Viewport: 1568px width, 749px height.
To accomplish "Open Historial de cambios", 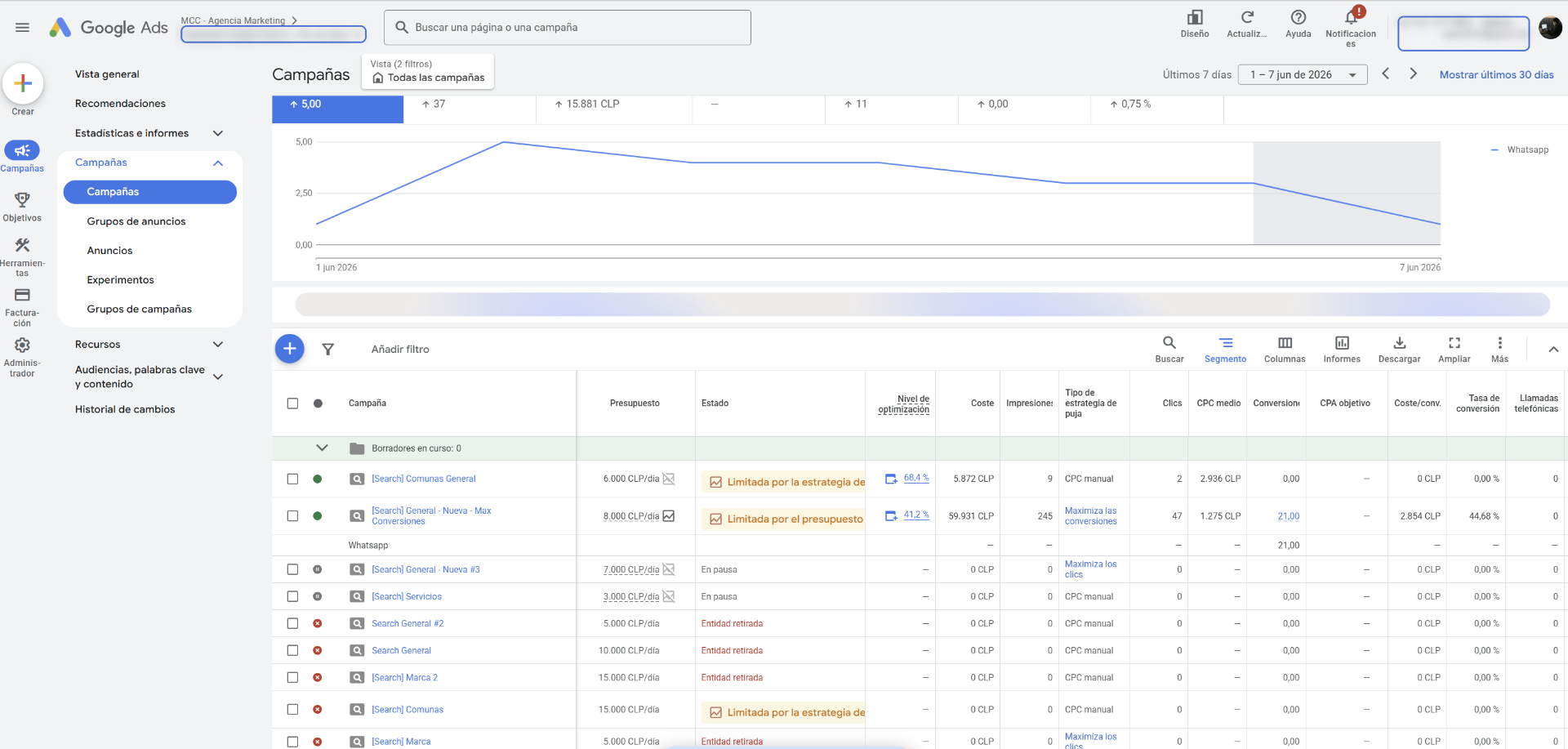I will pos(125,409).
